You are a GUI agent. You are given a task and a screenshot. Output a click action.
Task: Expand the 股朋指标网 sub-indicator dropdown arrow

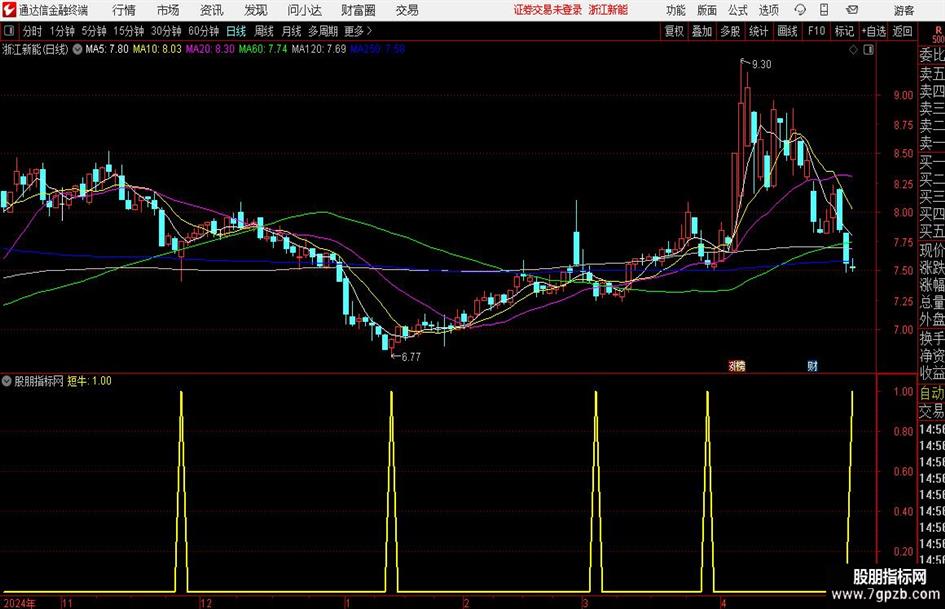7,381
